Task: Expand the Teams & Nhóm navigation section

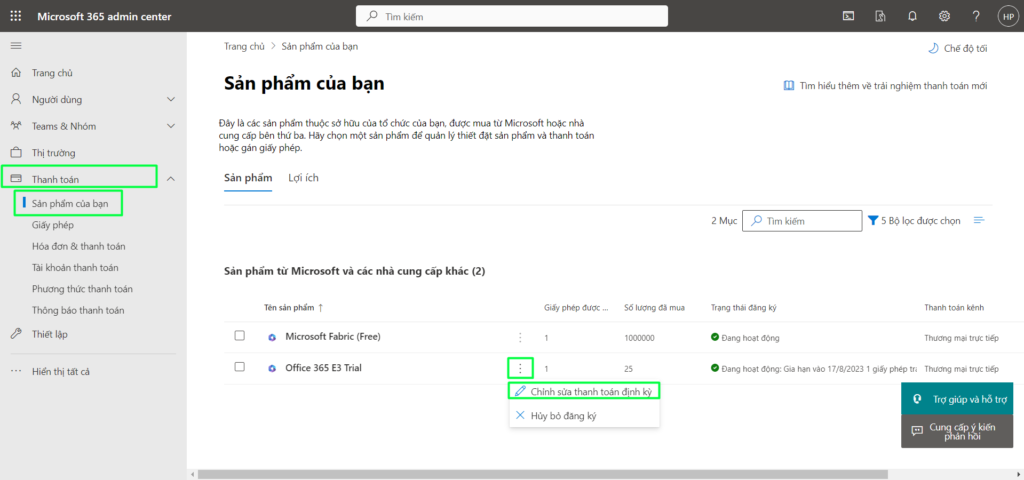Action: click(171, 126)
